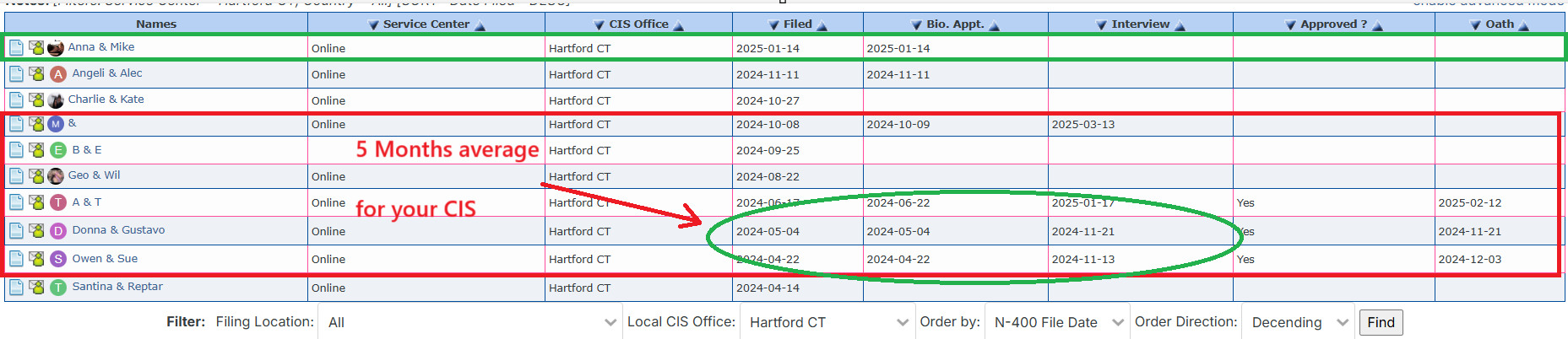Image resolution: width=1568 pixels, height=339 pixels.
Task: Sort Interview column descending with down arrow
Action: pos(1101,25)
